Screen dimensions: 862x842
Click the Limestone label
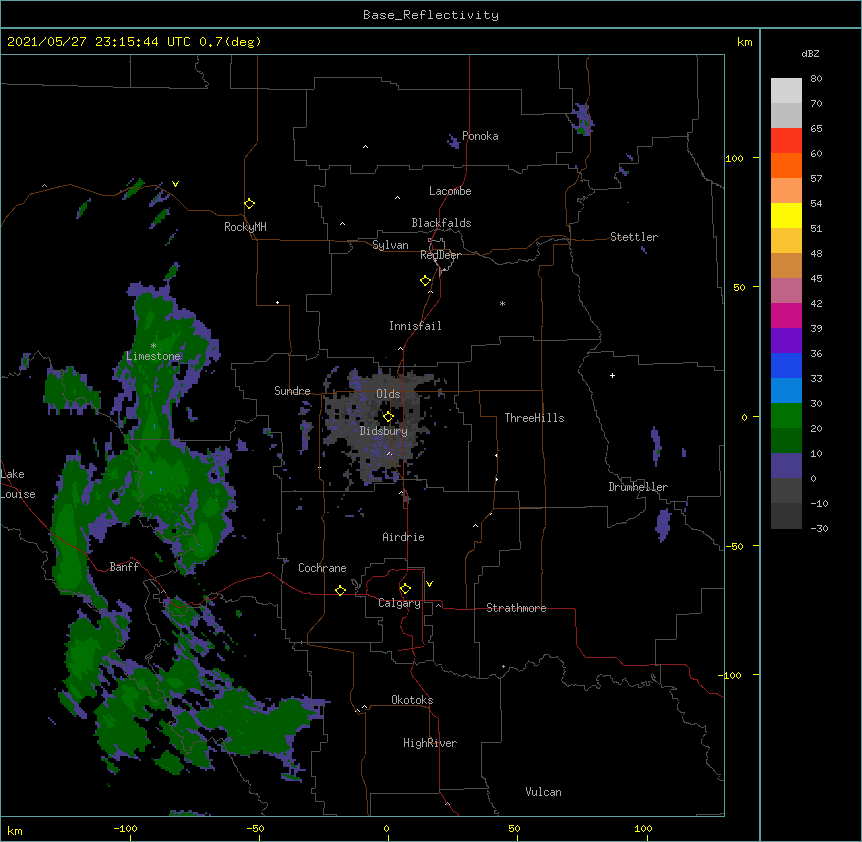[x=153, y=356]
